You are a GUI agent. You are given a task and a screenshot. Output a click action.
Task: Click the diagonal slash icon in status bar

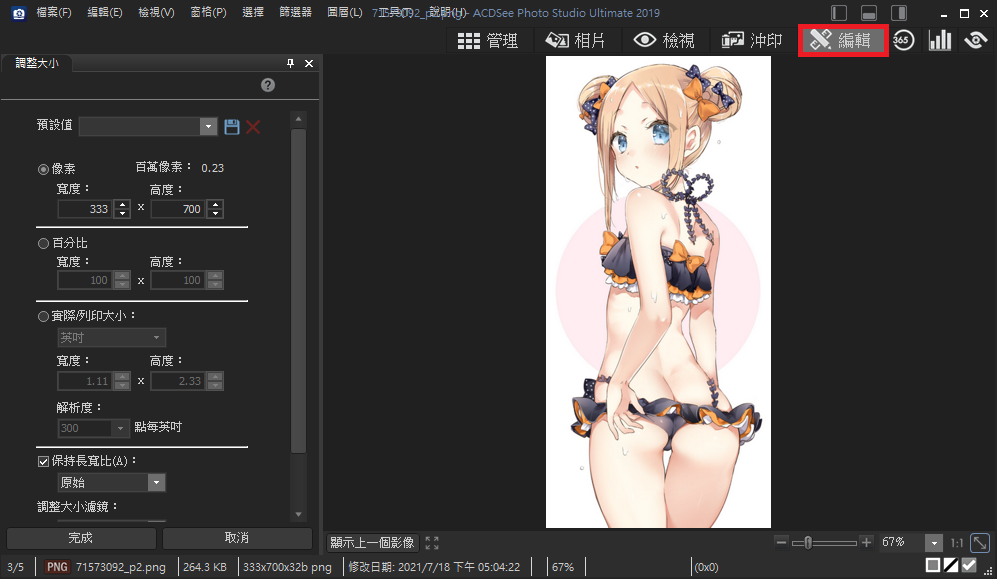(x=951, y=565)
